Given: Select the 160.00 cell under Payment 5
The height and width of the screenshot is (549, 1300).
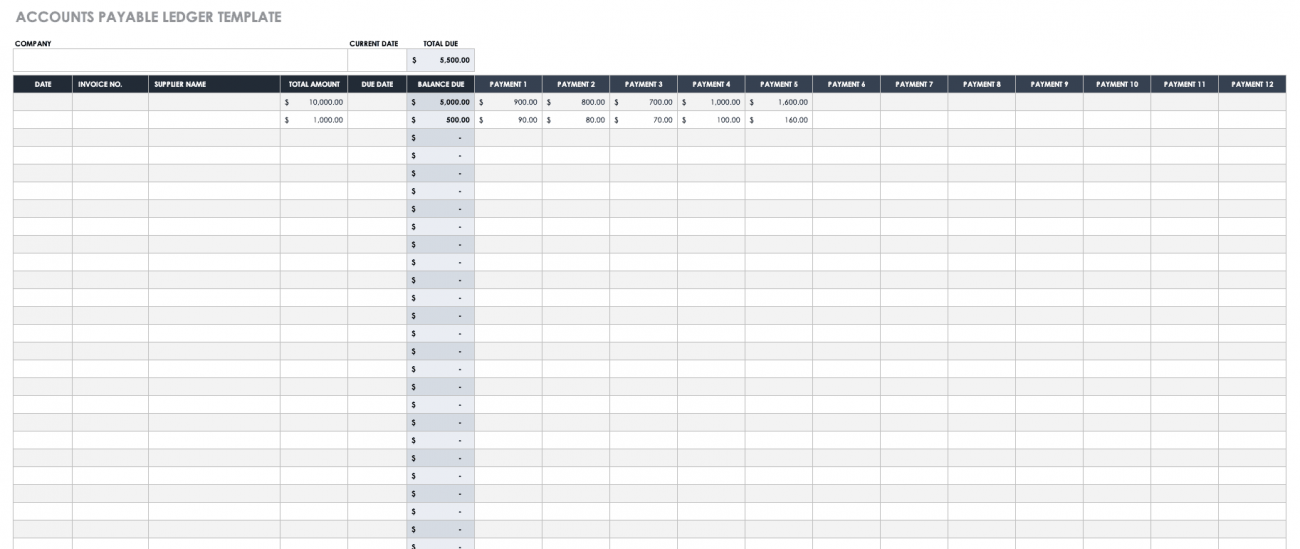Looking at the screenshot, I should tap(778, 120).
